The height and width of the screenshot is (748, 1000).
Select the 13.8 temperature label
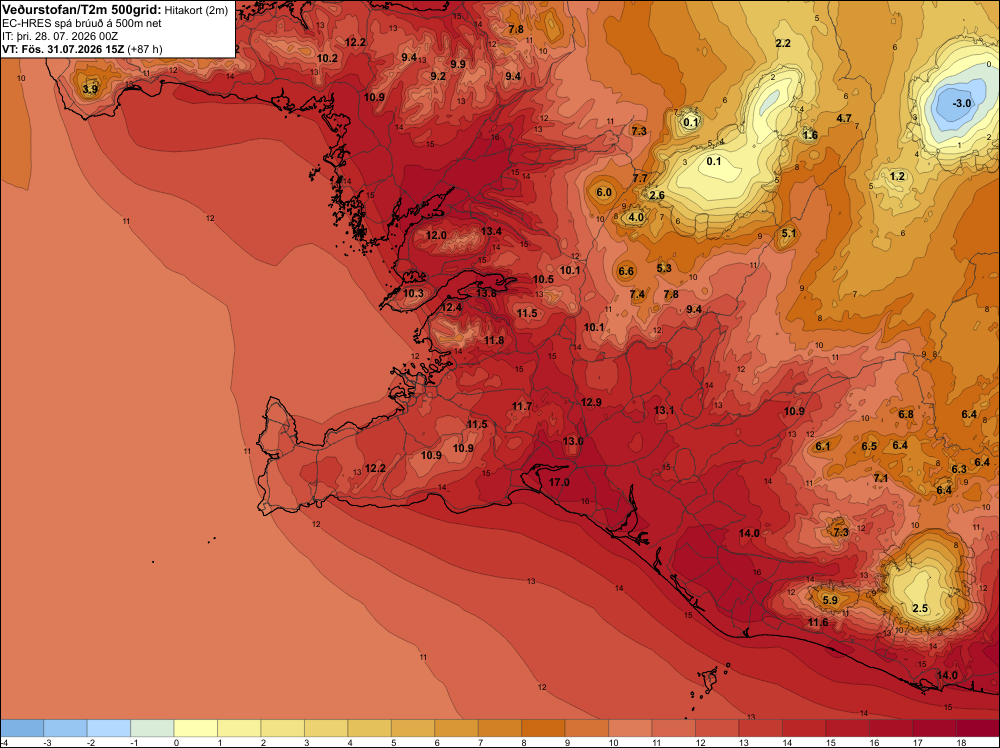click(486, 293)
